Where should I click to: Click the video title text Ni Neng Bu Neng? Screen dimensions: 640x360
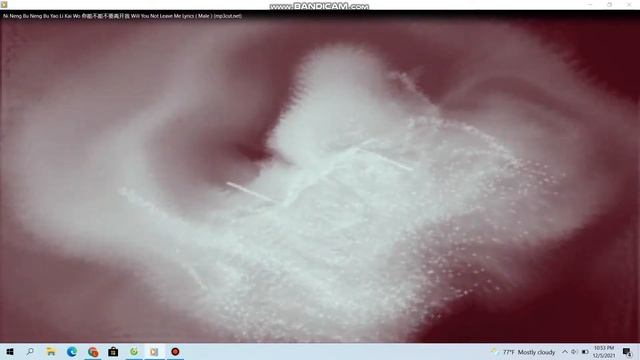tap(122, 16)
